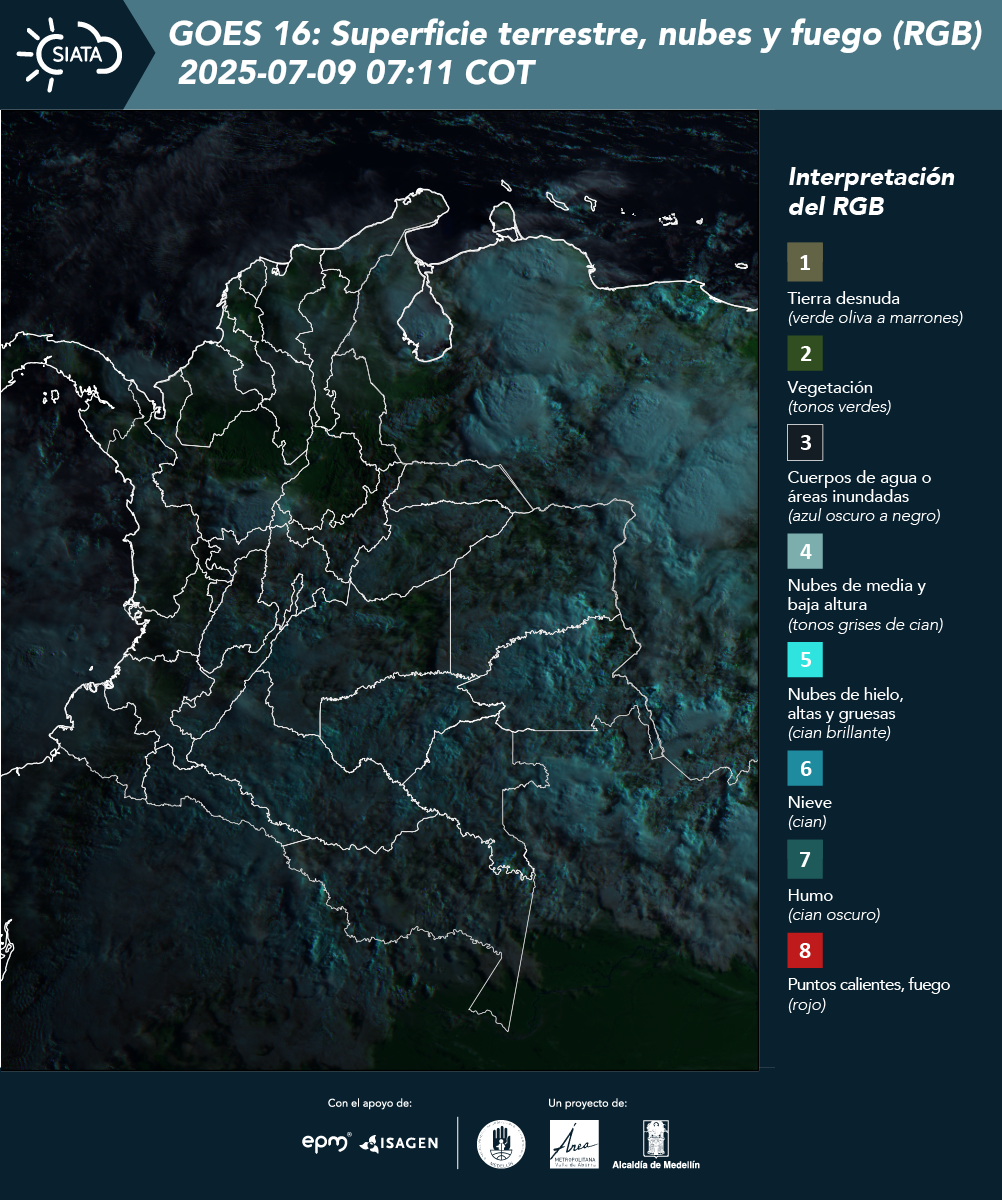Click the 'Interpretación del RGB' heading
This screenshot has height=1200, width=1002.
point(871,192)
